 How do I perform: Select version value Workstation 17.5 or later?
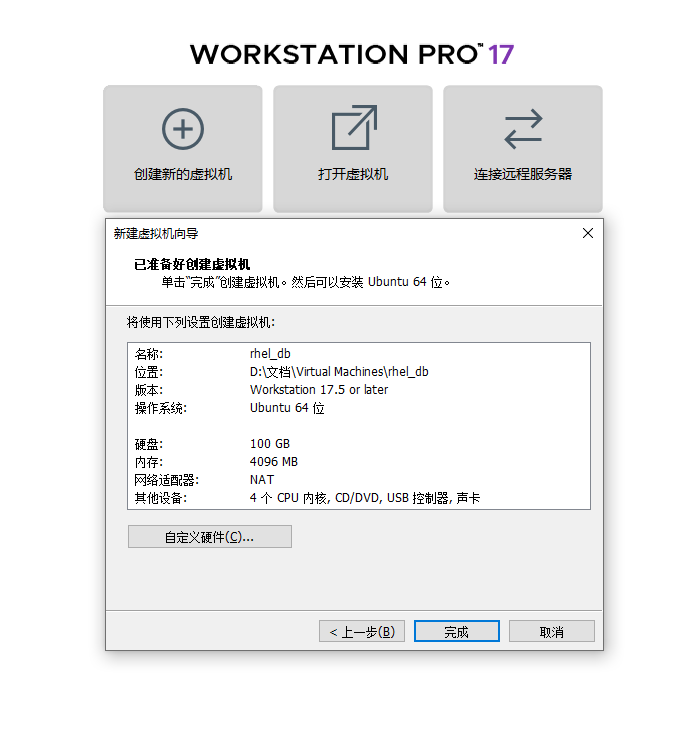(319, 390)
